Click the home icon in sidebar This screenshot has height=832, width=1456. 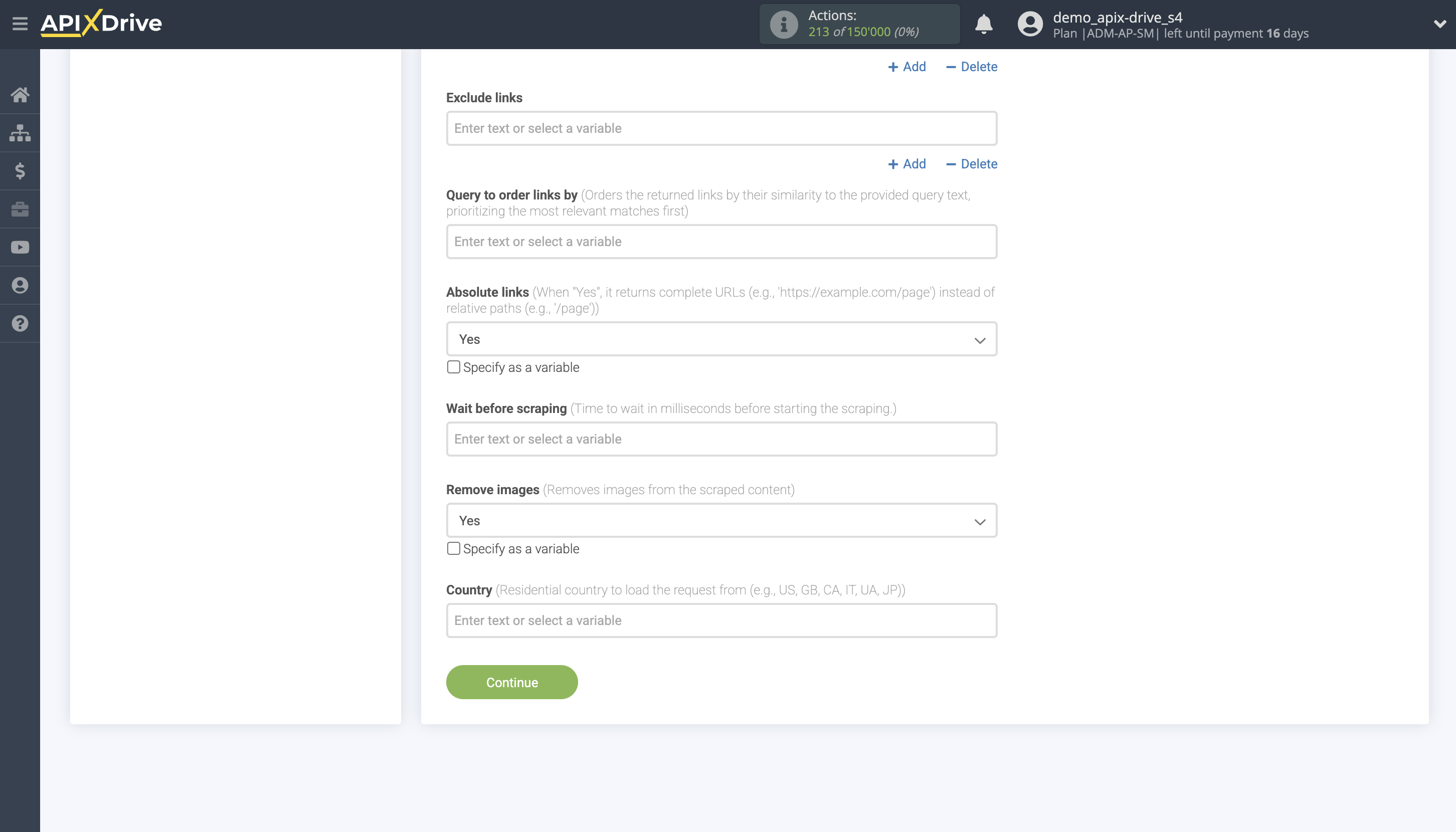coord(20,95)
